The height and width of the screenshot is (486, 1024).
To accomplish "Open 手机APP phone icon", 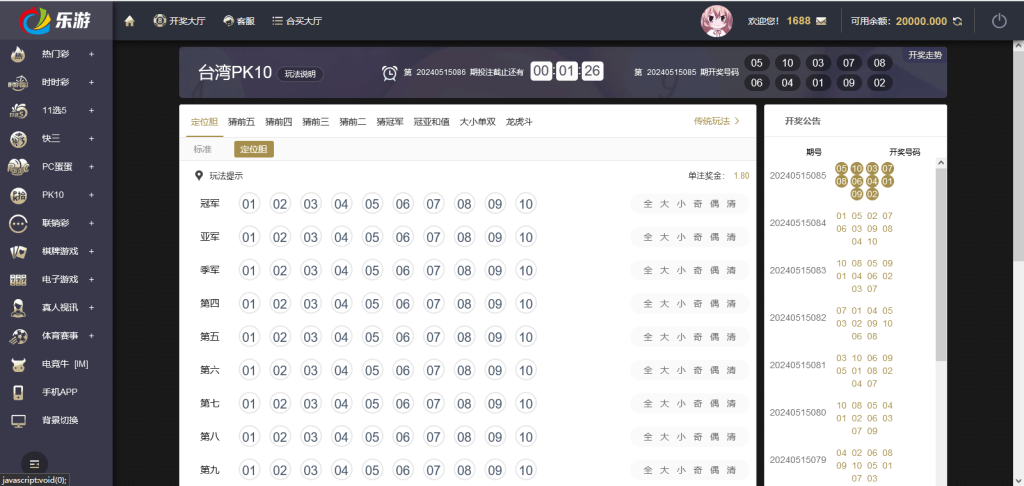I will coord(18,392).
